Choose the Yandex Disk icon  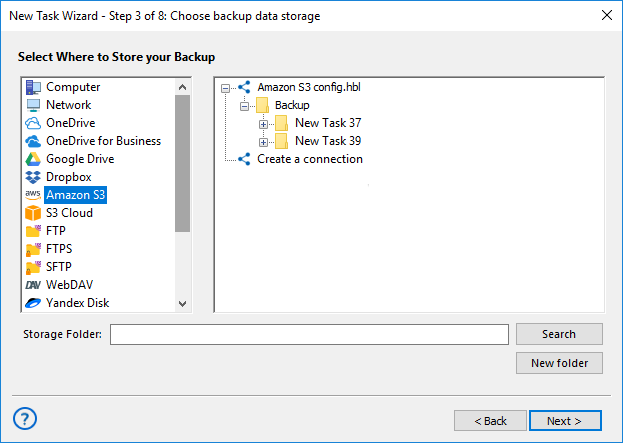pyautogui.click(x=33, y=303)
